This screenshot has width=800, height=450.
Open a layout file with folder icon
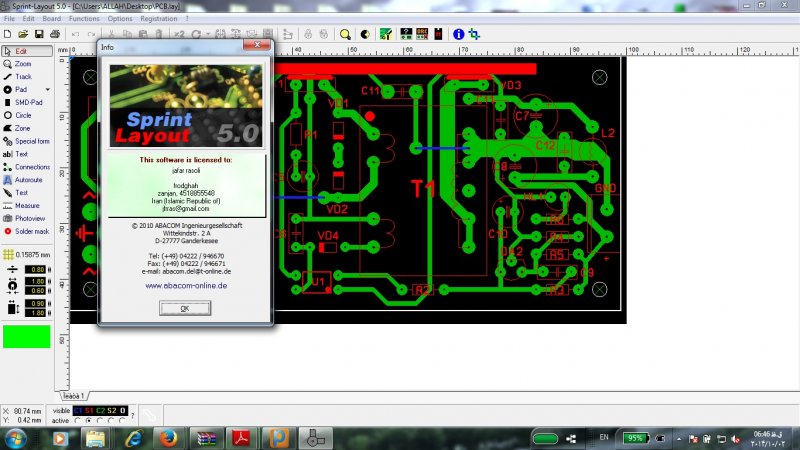[x=23, y=34]
